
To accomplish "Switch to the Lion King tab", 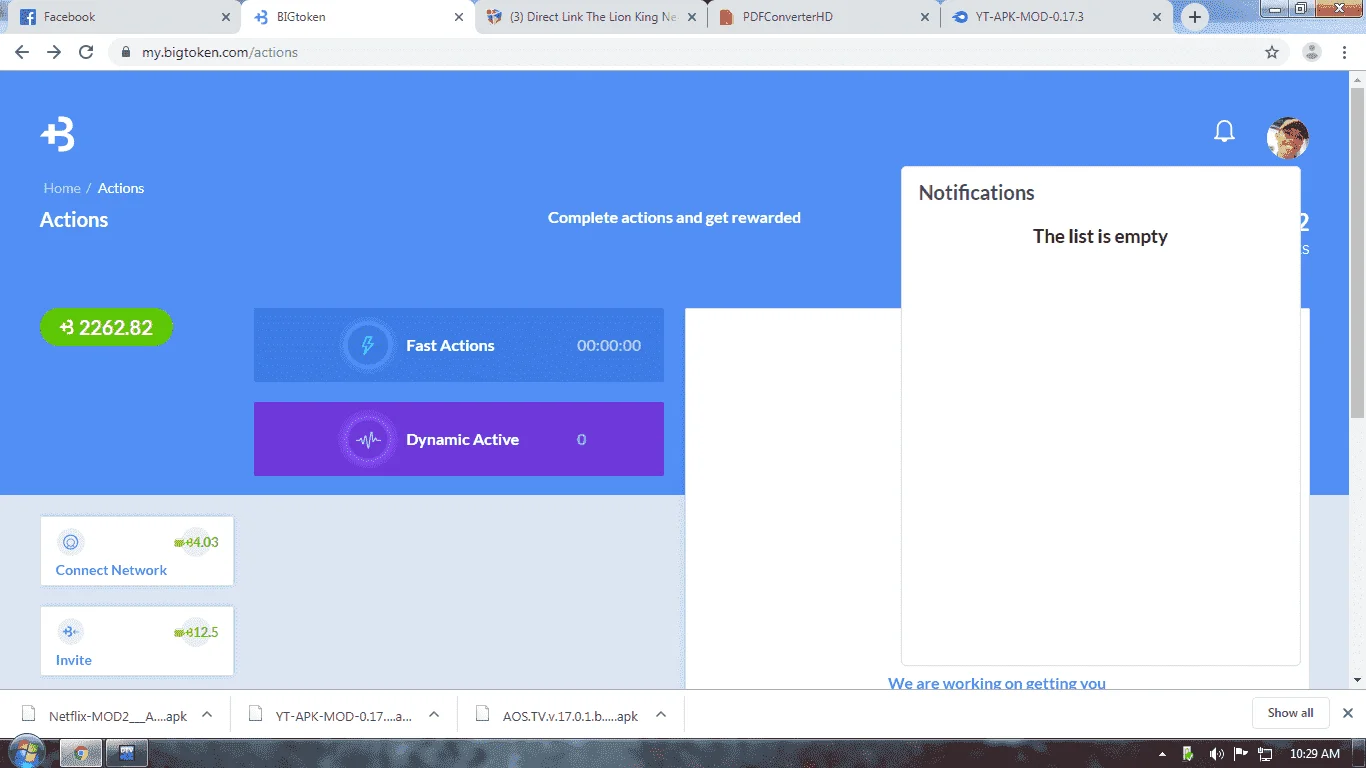I will click(x=592, y=17).
